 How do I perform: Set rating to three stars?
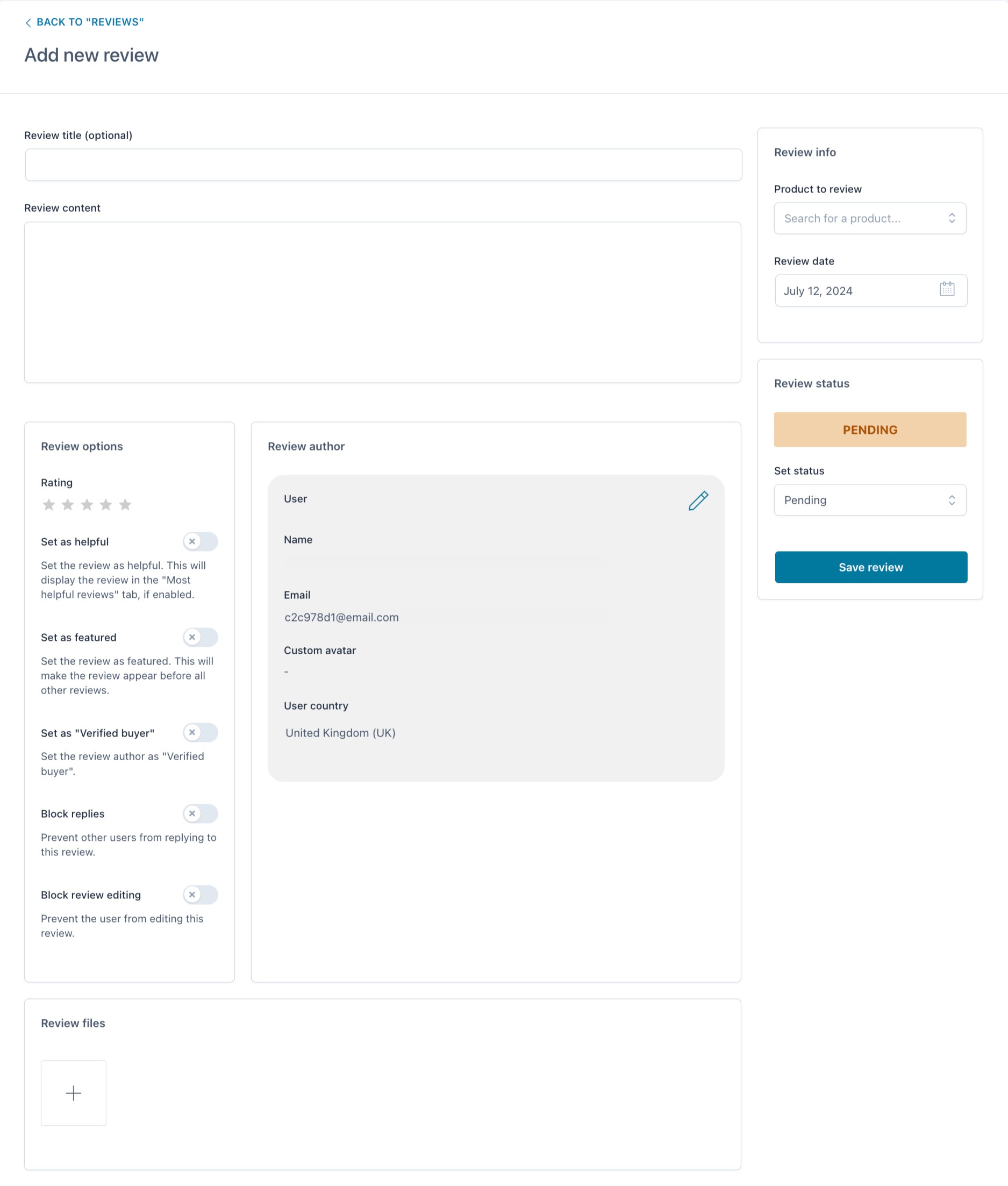click(87, 505)
